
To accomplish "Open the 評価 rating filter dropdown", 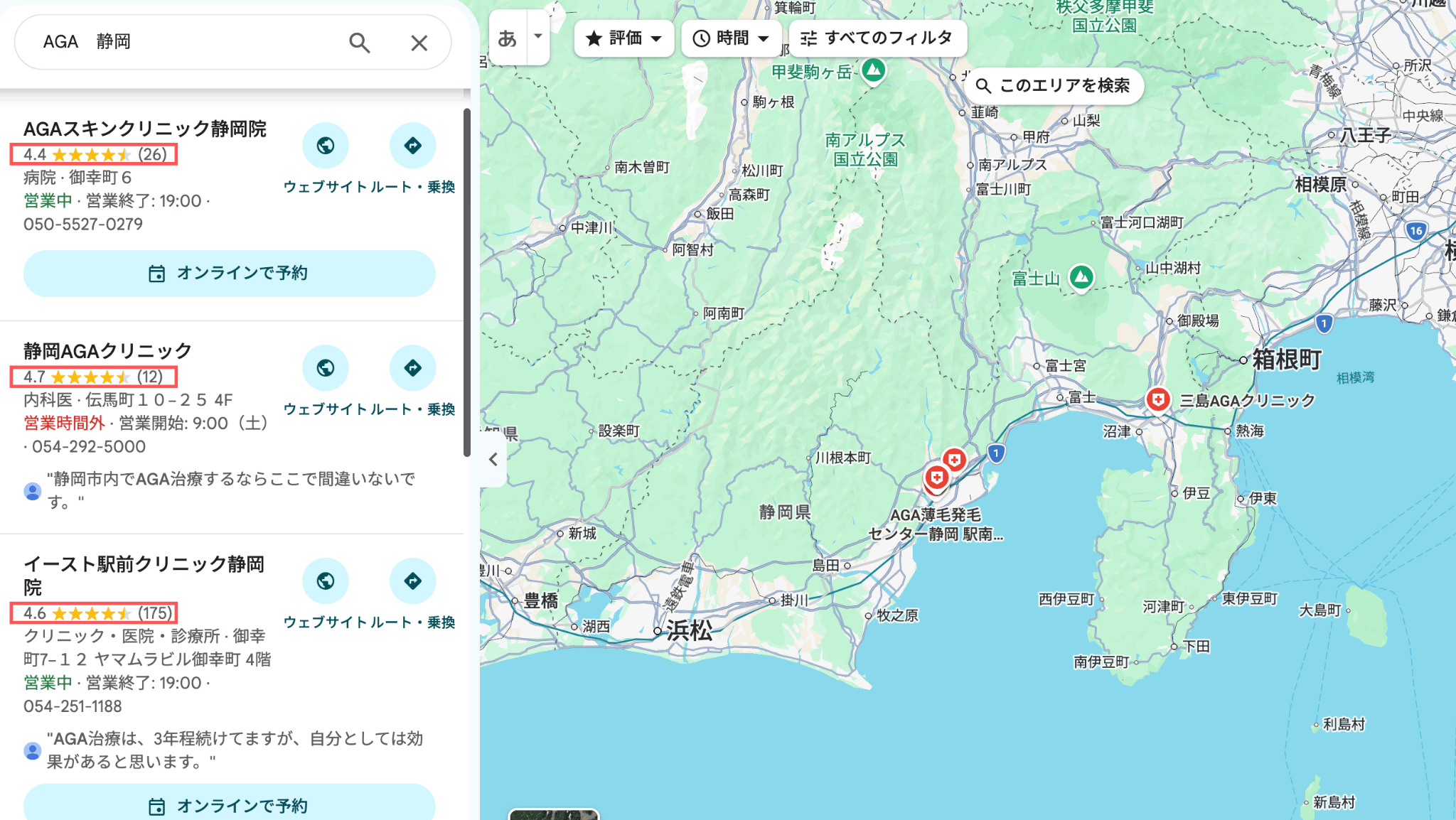I will pos(624,38).
